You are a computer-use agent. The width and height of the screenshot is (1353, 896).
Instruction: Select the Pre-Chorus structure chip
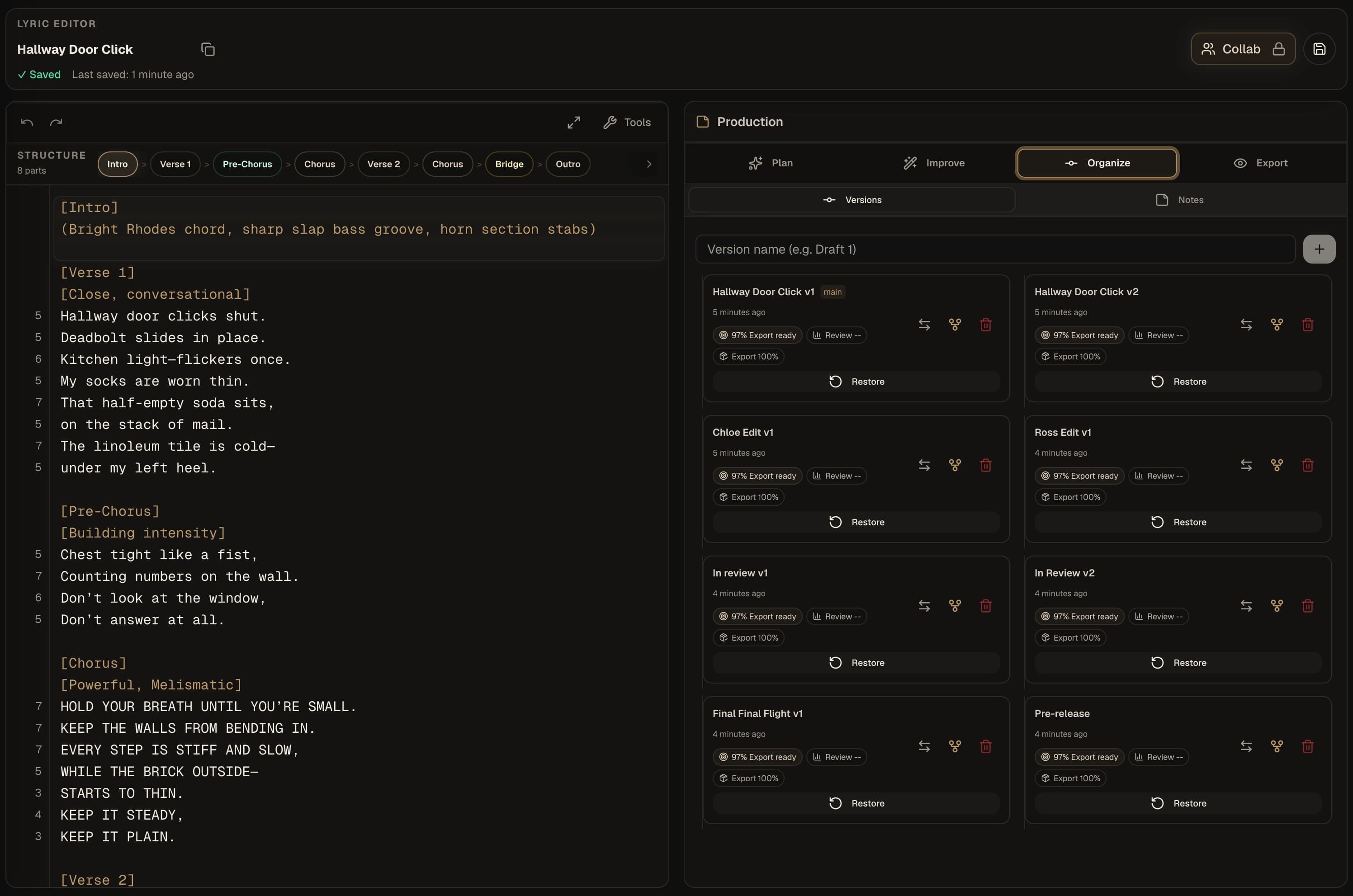247,164
